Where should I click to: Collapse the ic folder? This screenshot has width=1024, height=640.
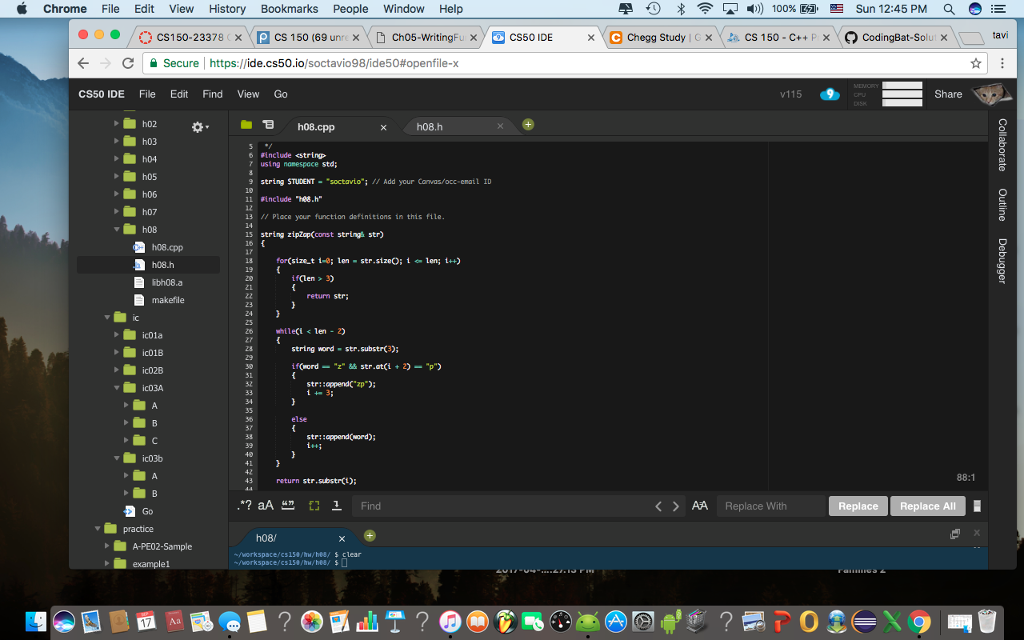(107, 317)
